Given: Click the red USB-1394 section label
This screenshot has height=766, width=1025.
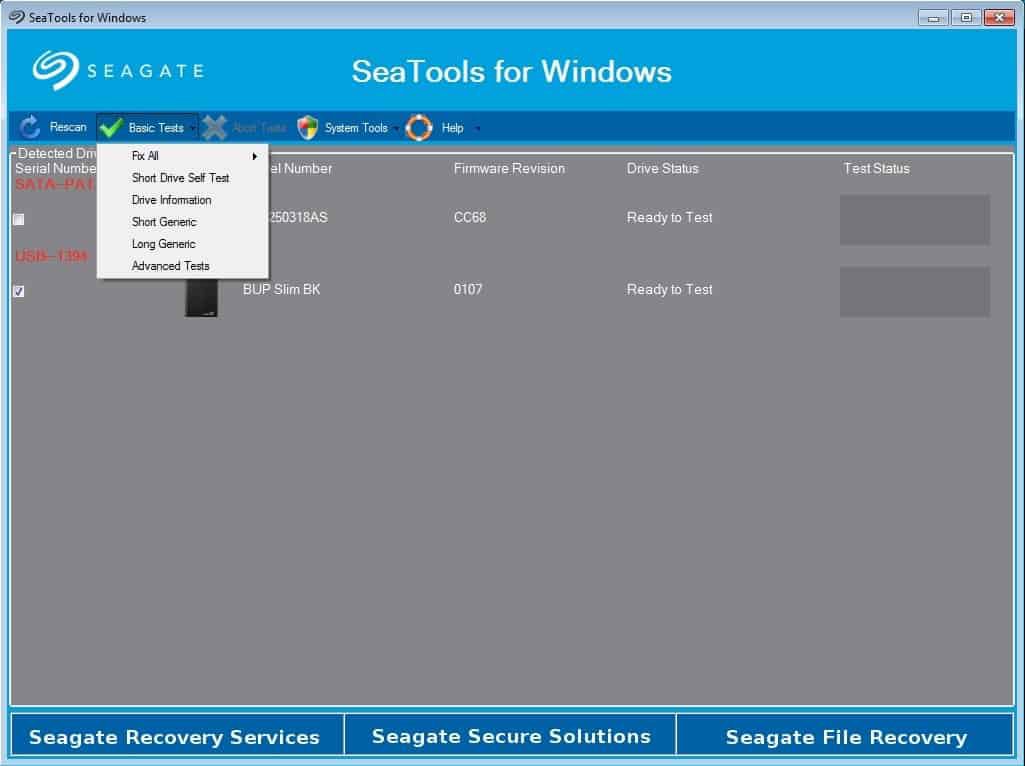Looking at the screenshot, I should click(x=51, y=256).
